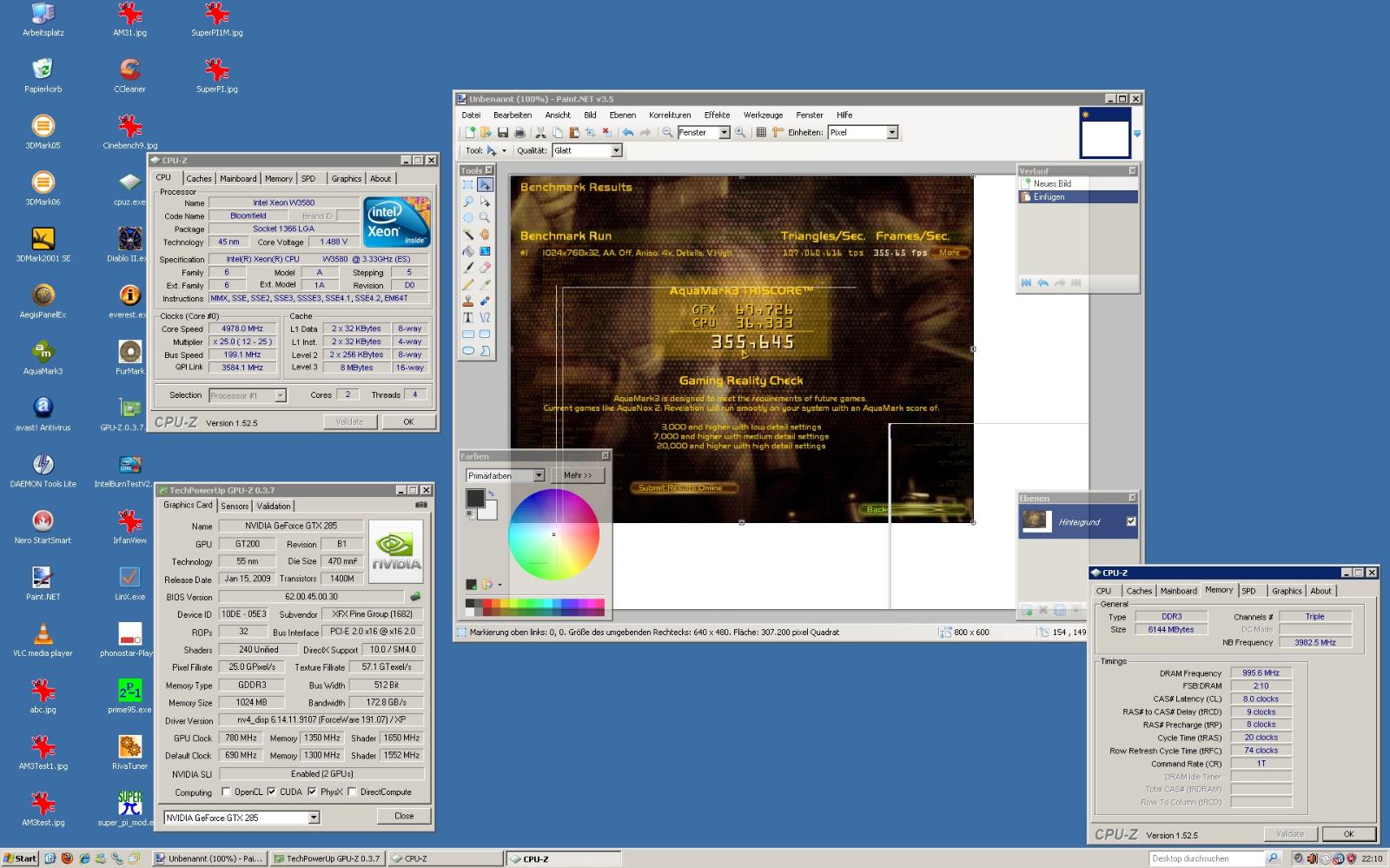Viewport: 1390px width, 868px height.
Task: Click Close button in GPU-Z window
Action: click(x=404, y=816)
